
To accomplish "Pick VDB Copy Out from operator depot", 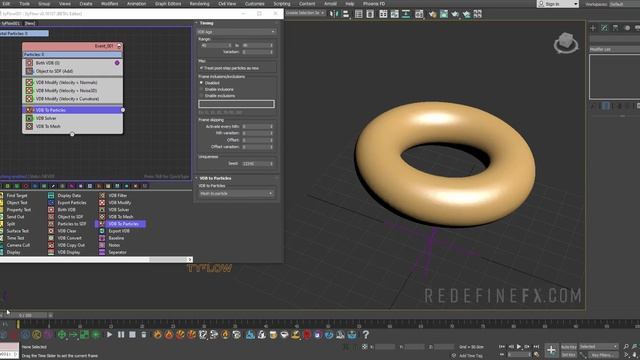I will point(67,245).
